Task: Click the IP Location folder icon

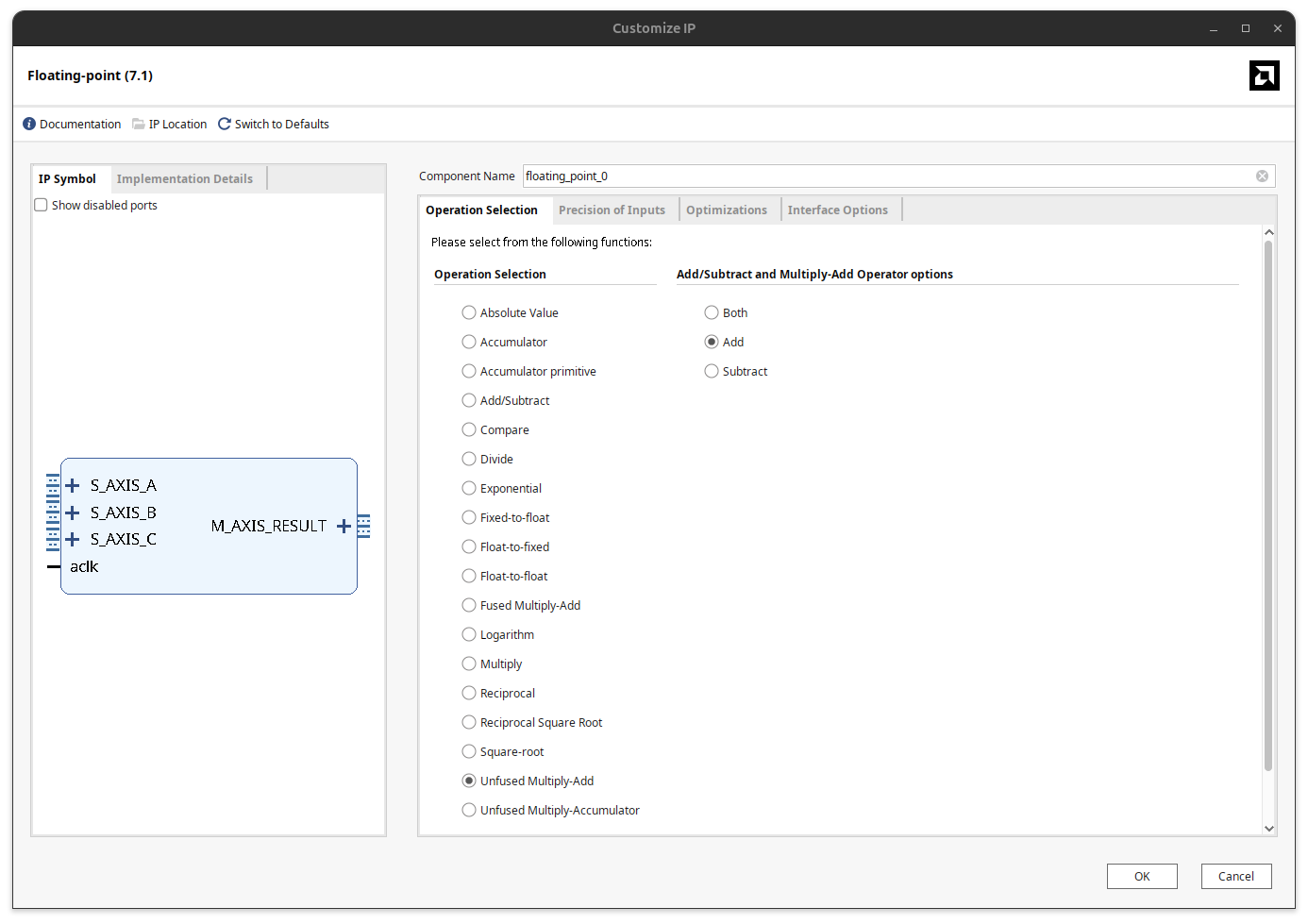Action: (x=139, y=124)
